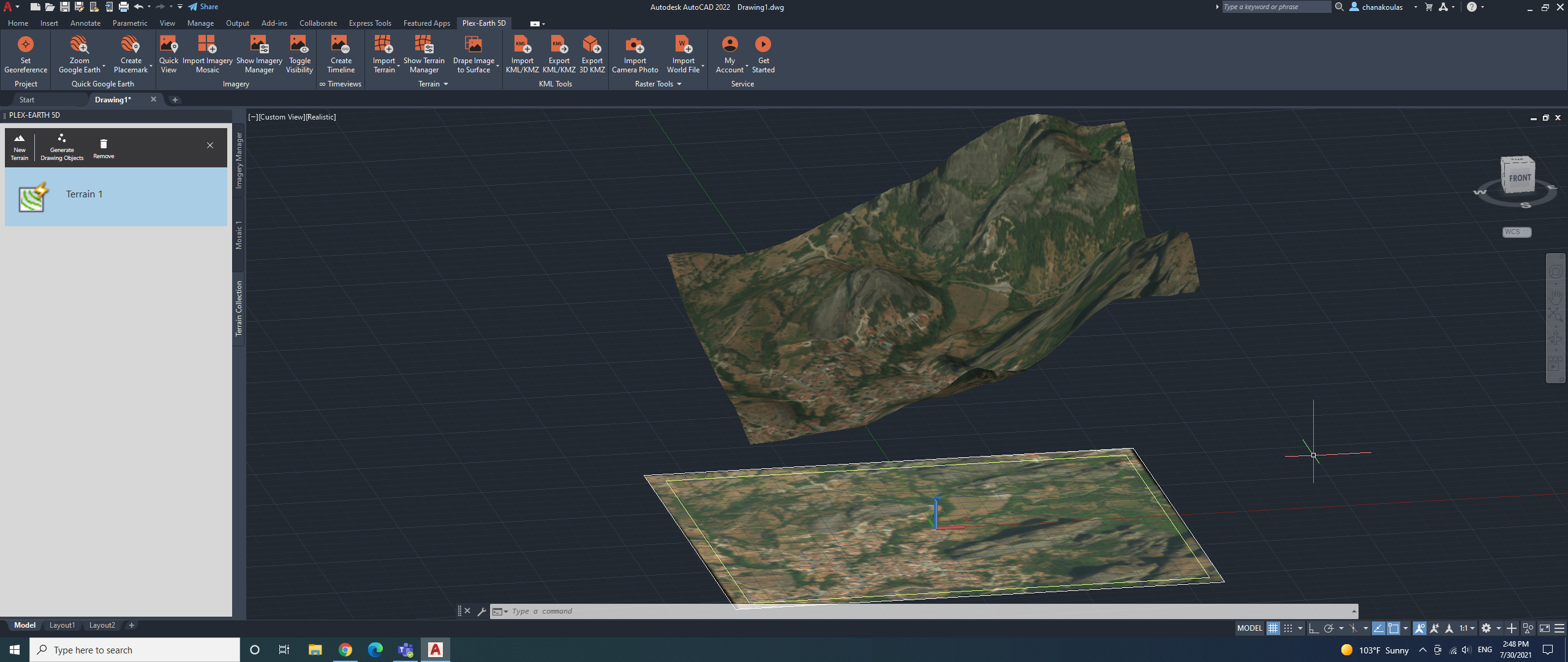
Task: Click FRONT face of ViewCube
Action: point(1520,178)
